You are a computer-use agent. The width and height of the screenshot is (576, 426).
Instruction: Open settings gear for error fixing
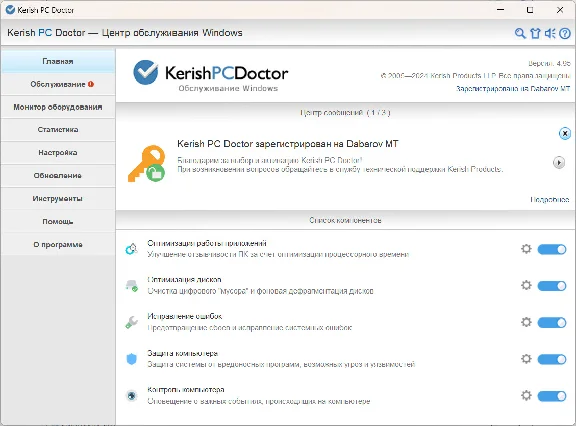coord(526,322)
